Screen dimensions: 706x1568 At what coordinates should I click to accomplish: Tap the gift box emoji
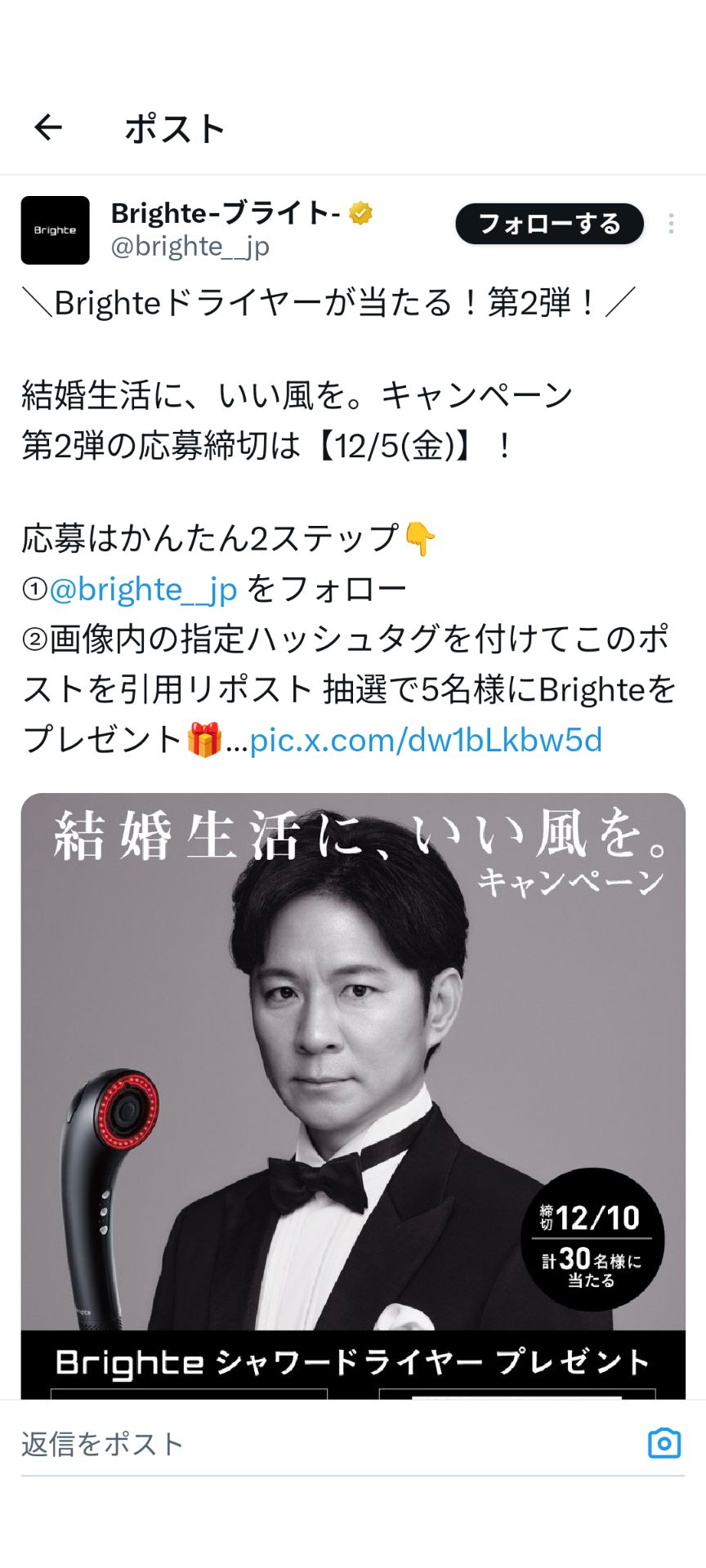pos(204,740)
